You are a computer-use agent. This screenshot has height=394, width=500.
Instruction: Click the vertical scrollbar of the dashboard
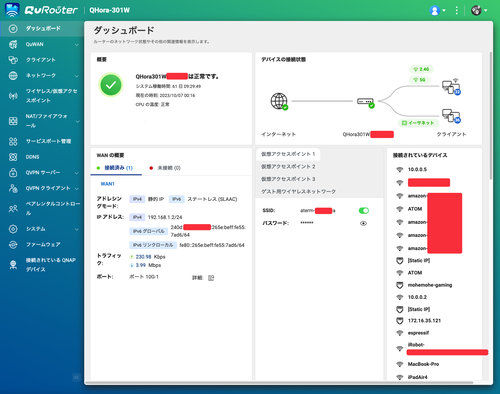[491, 115]
